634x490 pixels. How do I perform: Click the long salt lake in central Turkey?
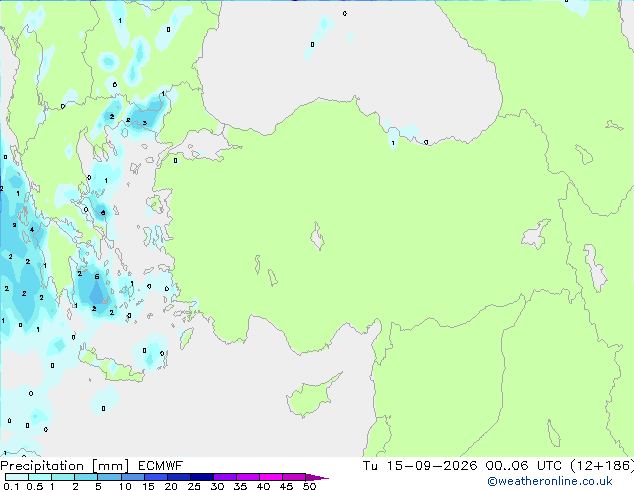click(x=317, y=236)
